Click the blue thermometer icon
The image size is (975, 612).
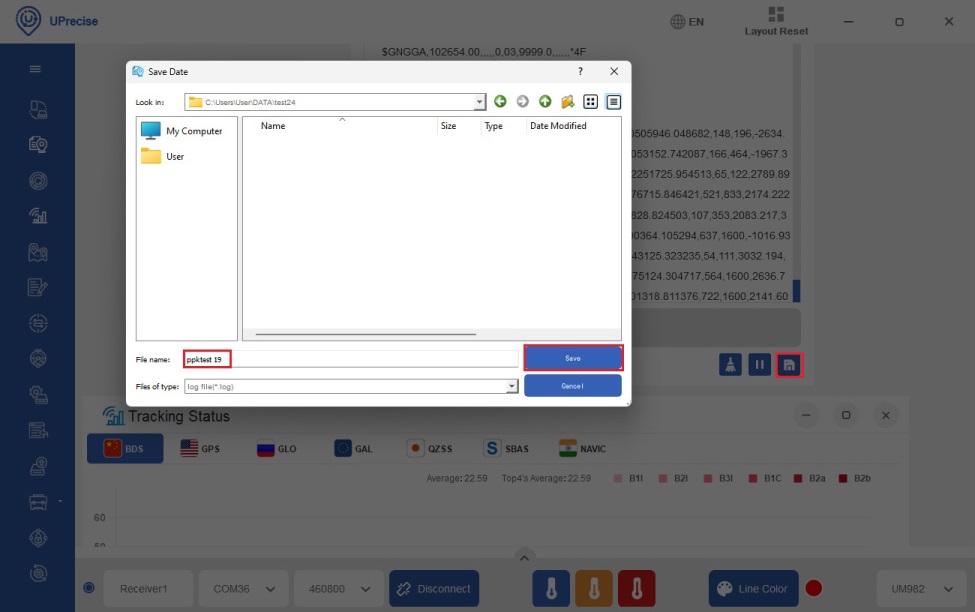[551, 589]
